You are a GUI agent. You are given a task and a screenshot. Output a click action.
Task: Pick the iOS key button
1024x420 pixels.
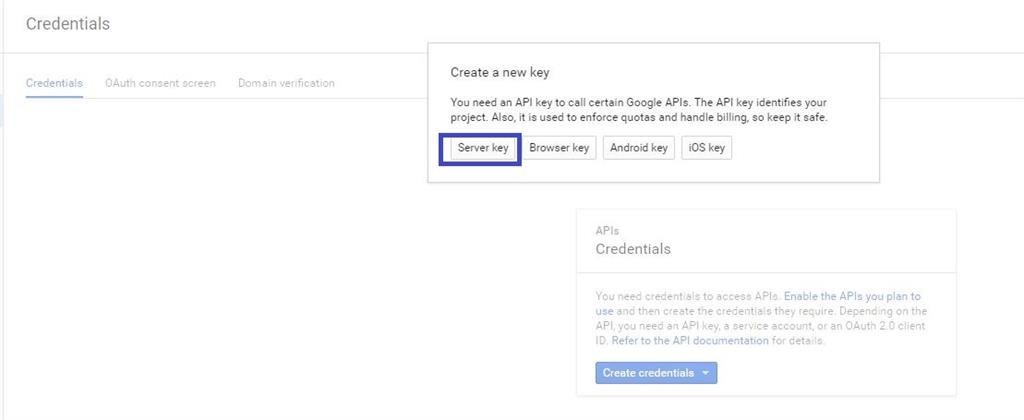(707, 148)
